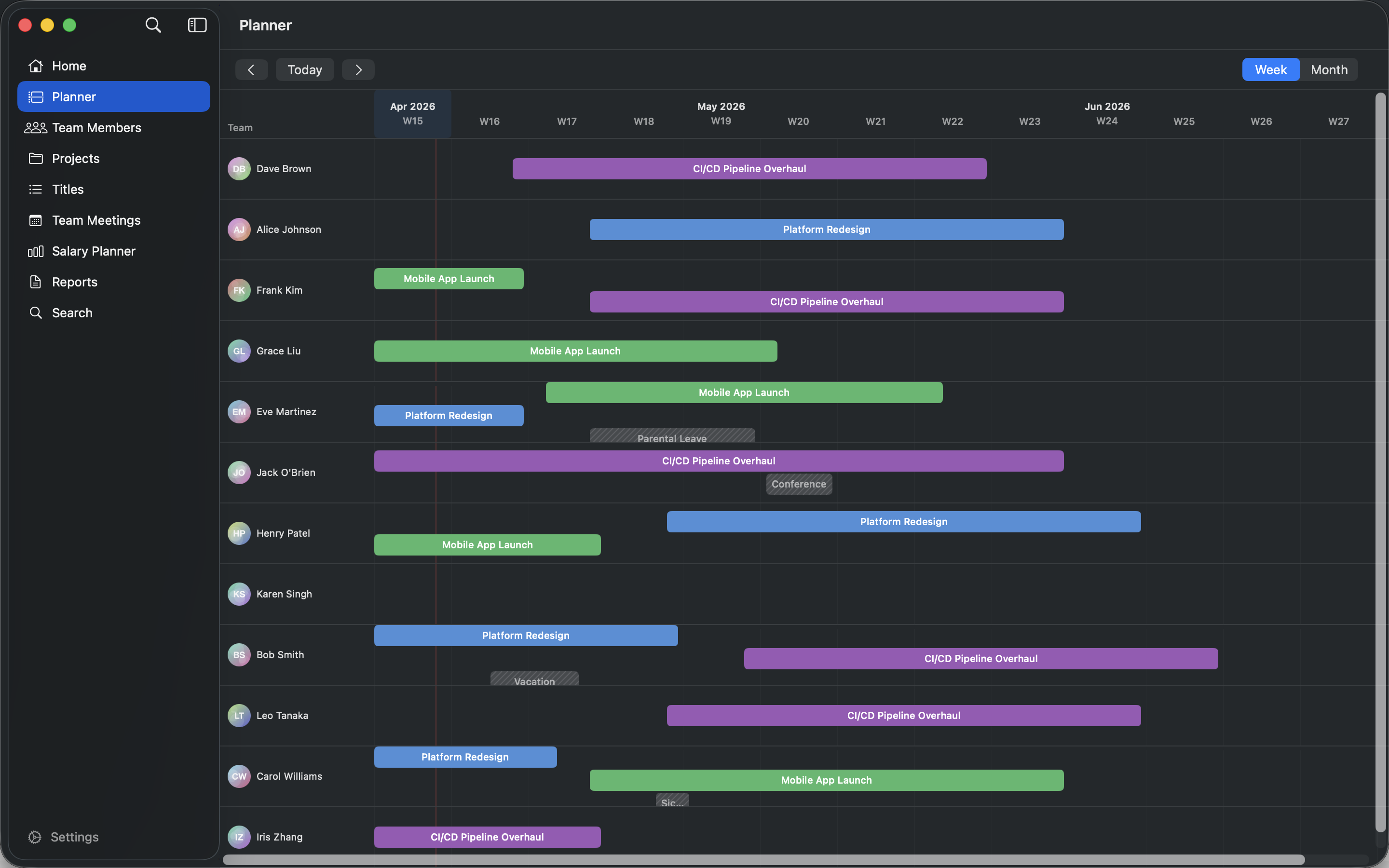Screen dimensions: 1389x868
Task: Toggle the sidebar panel icon
Action: click(197, 25)
